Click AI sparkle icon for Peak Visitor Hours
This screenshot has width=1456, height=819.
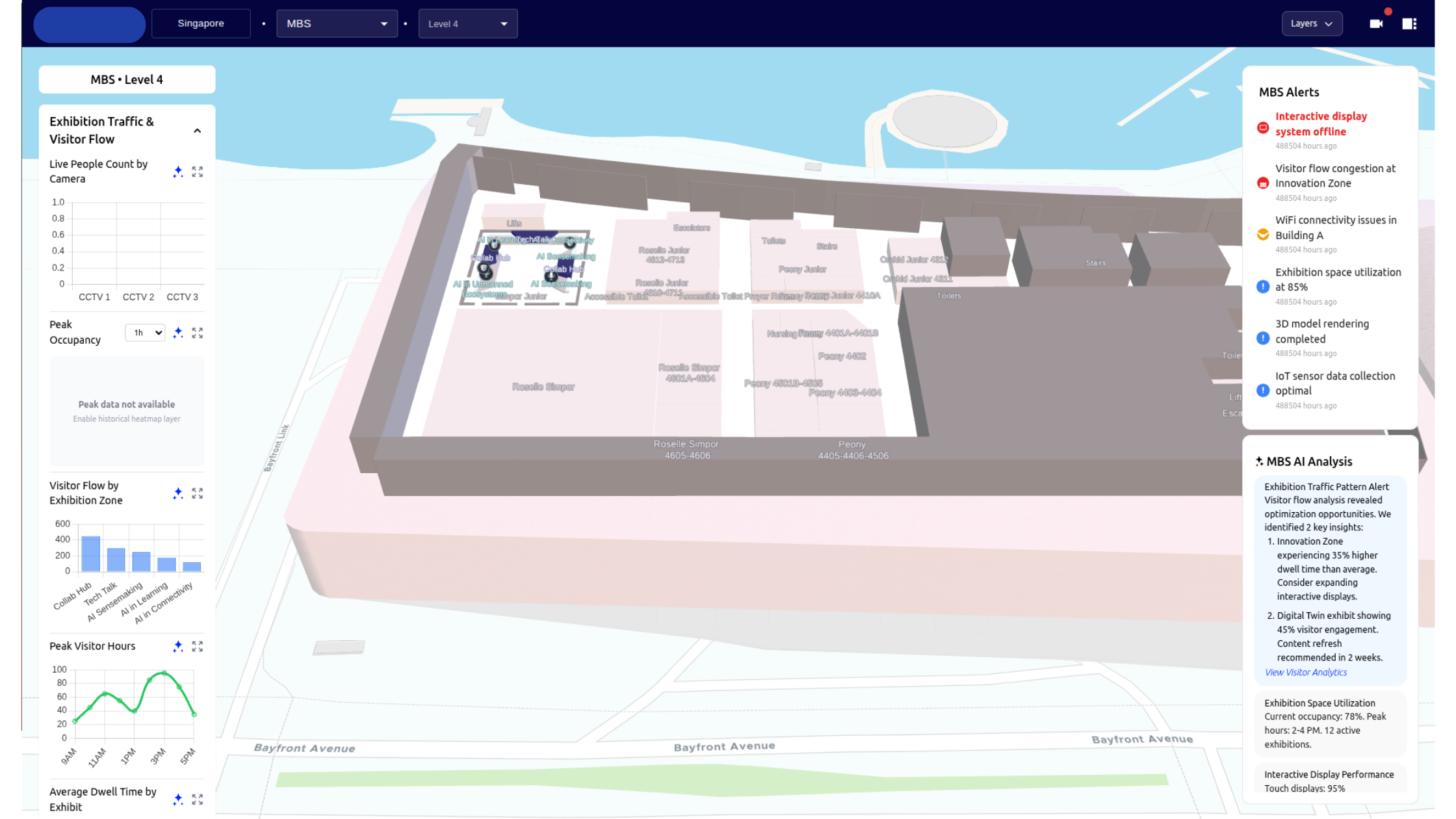pos(178,646)
